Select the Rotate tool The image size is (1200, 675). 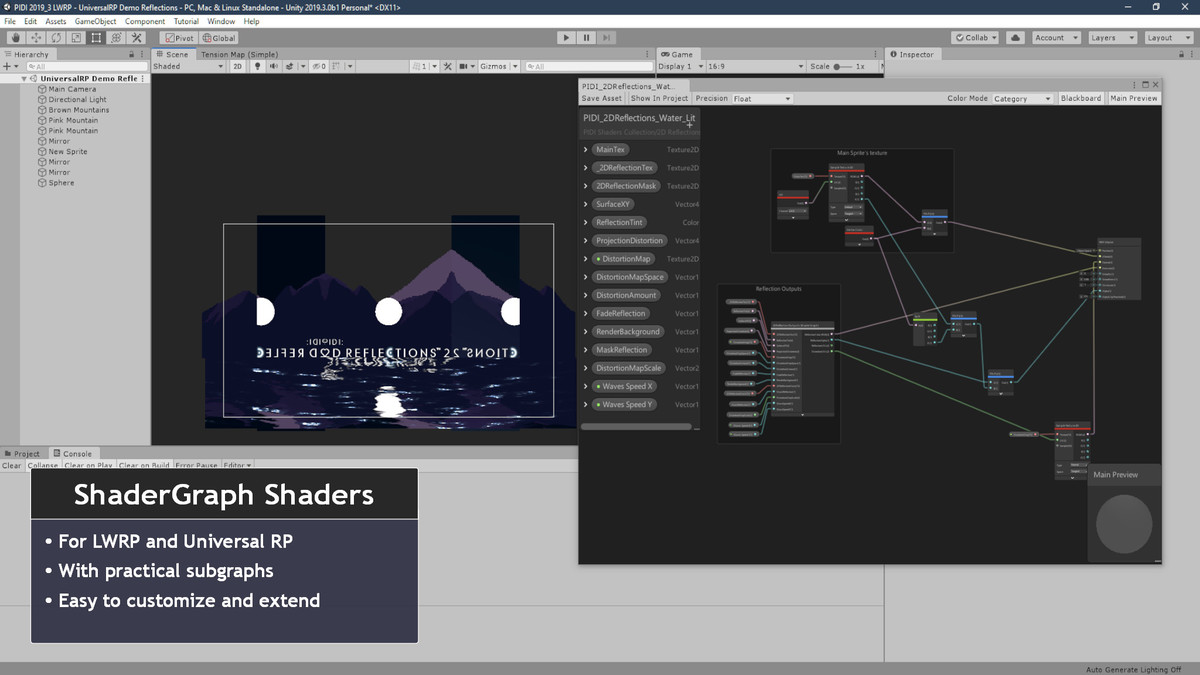[x=56, y=38]
